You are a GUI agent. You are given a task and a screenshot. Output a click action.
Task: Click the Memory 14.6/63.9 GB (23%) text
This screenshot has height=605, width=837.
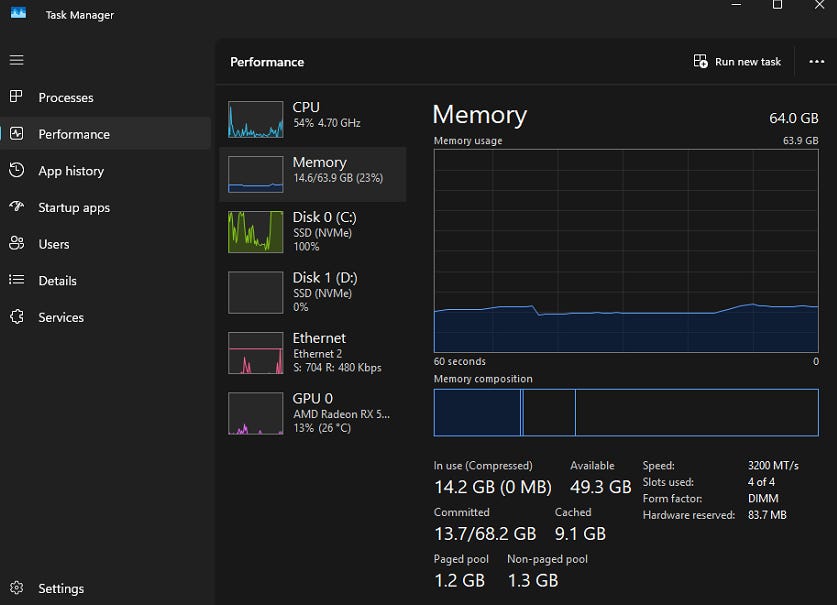pyautogui.click(x=338, y=178)
